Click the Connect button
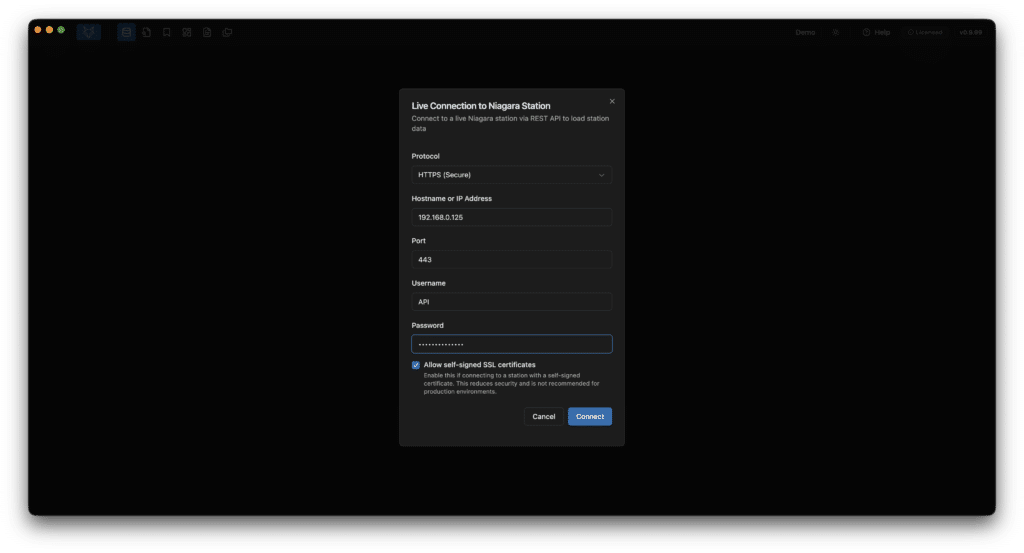The image size is (1024, 553). coord(590,417)
